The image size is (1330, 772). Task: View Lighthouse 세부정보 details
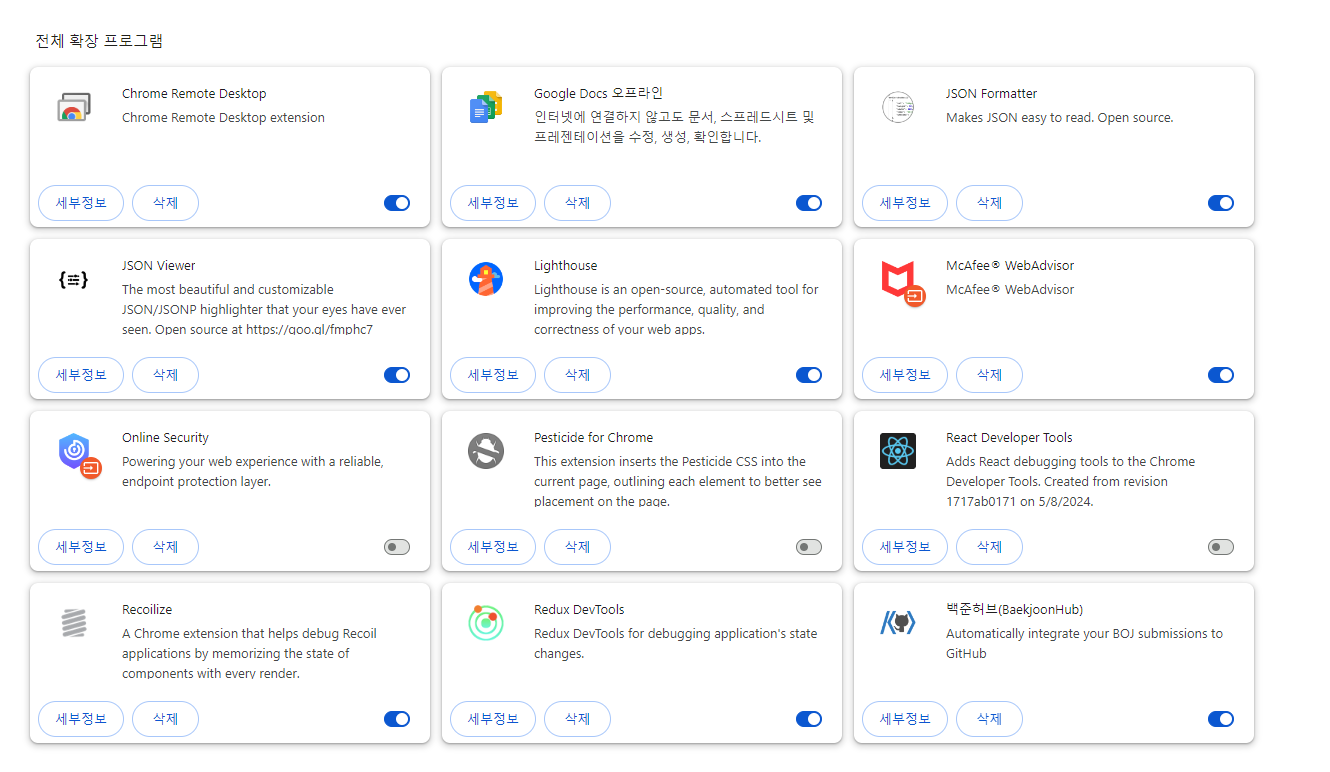click(x=493, y=375)
